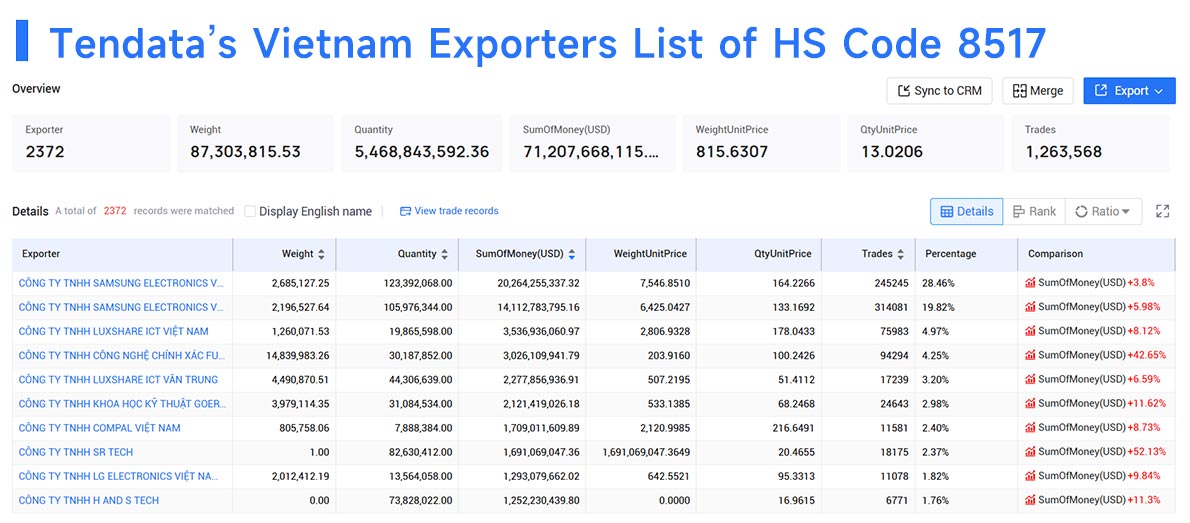Click the Sync to CRM button
The height and width of the screenshot is (523, 1190).
tap(939, 90)
